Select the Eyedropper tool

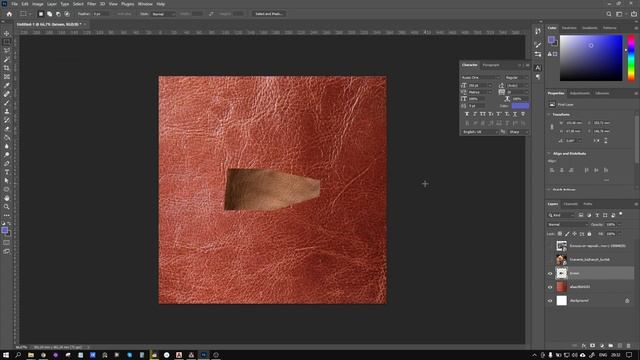[x=7, y=85]
